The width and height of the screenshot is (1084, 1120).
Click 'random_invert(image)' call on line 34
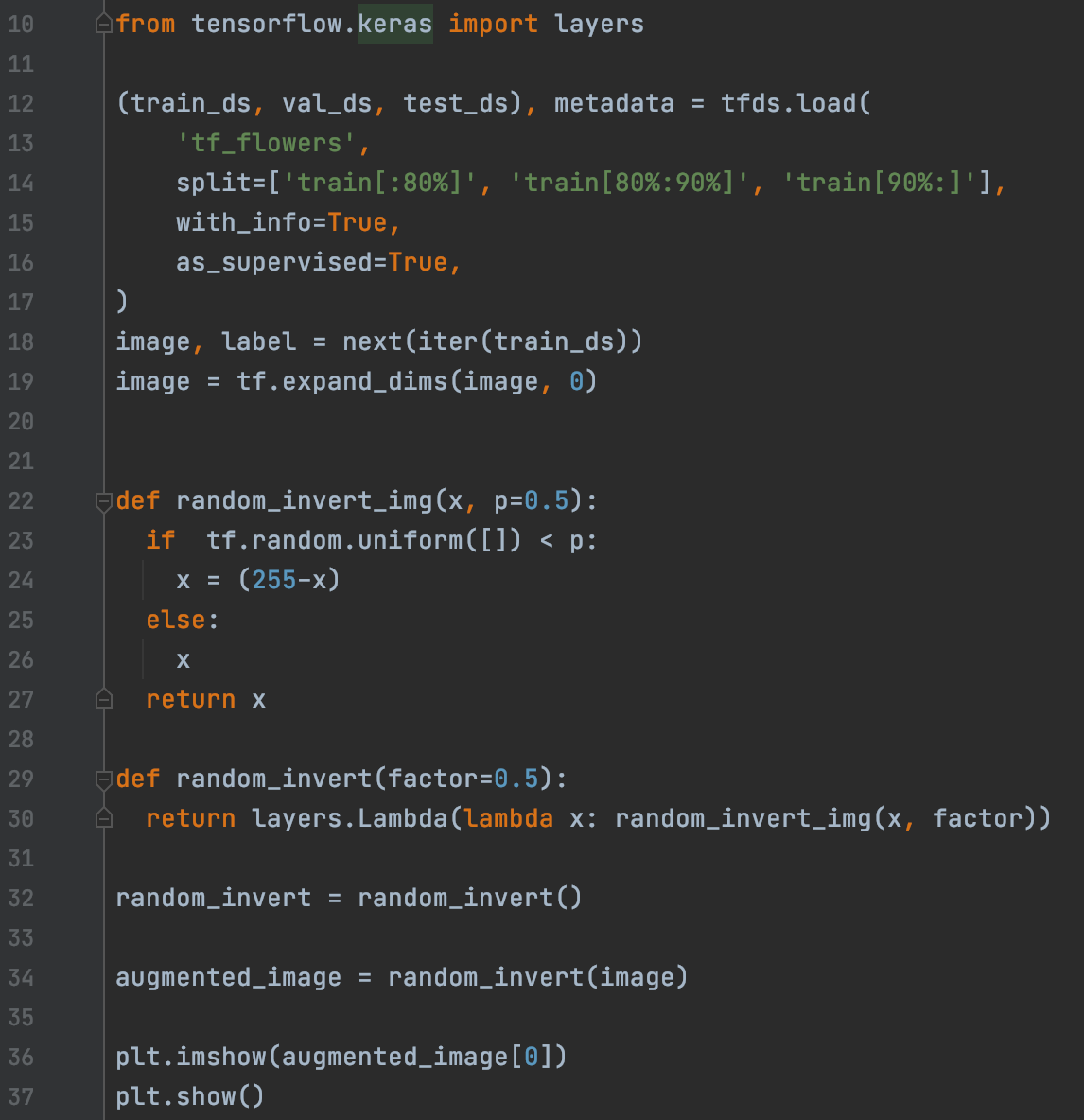537,977
